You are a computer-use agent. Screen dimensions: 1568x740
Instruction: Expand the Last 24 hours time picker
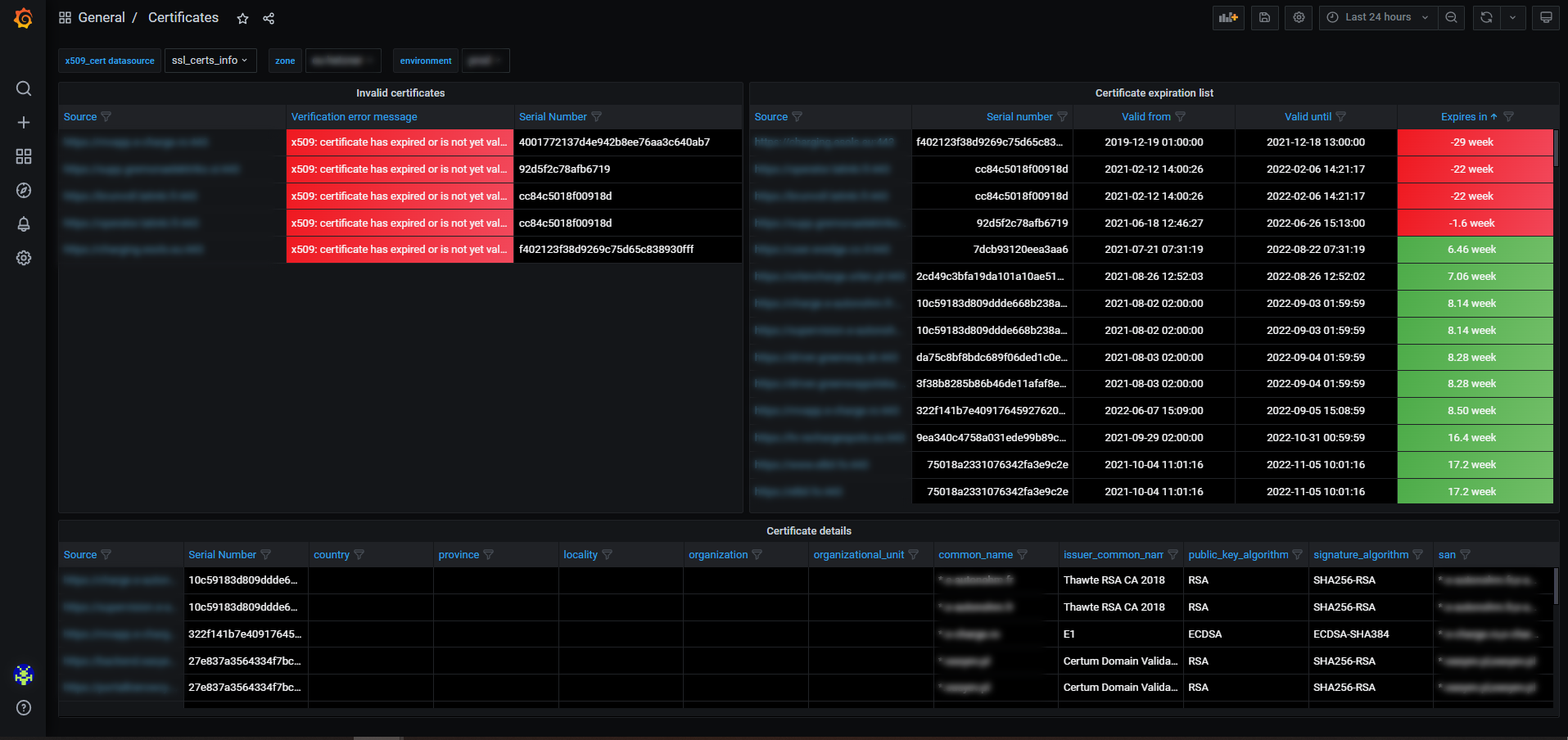[1377, 17]
